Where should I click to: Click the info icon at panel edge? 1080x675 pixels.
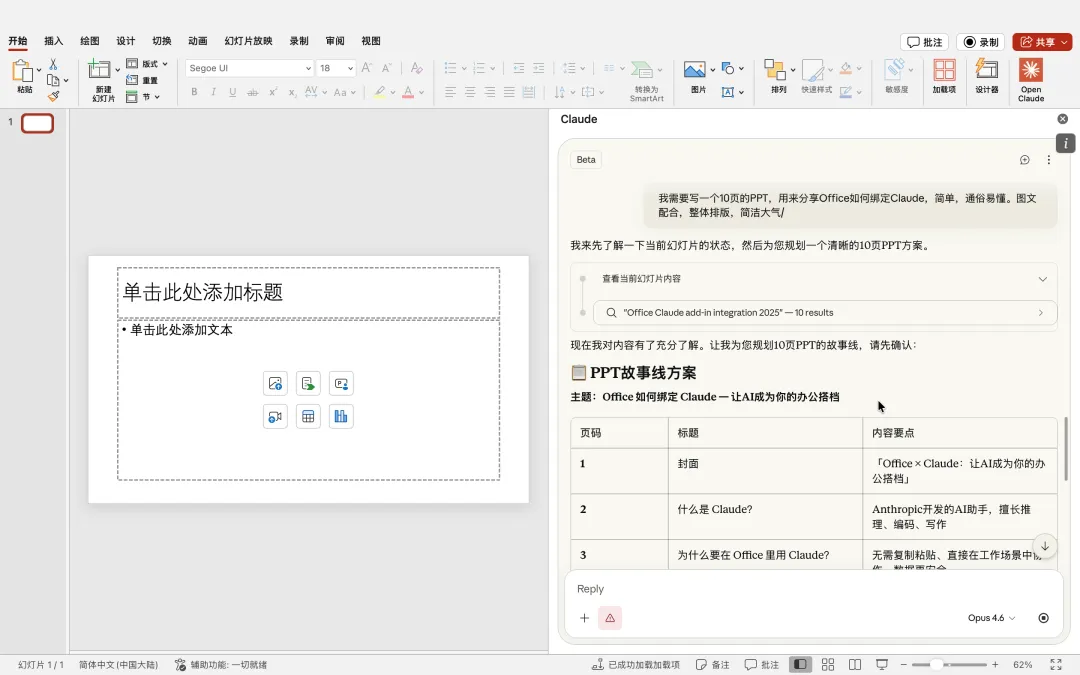pyautogui.click(x=1065, y=143)
